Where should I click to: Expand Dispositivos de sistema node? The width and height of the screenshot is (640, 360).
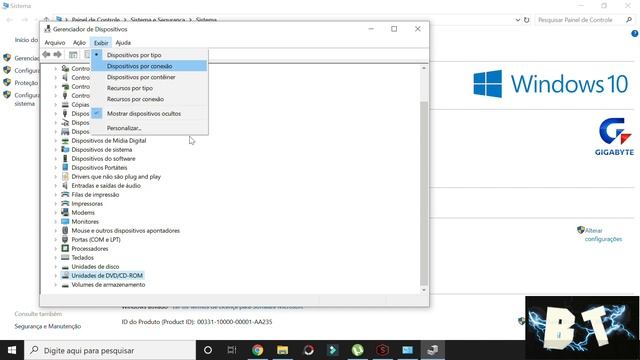(x=56, y=149)
